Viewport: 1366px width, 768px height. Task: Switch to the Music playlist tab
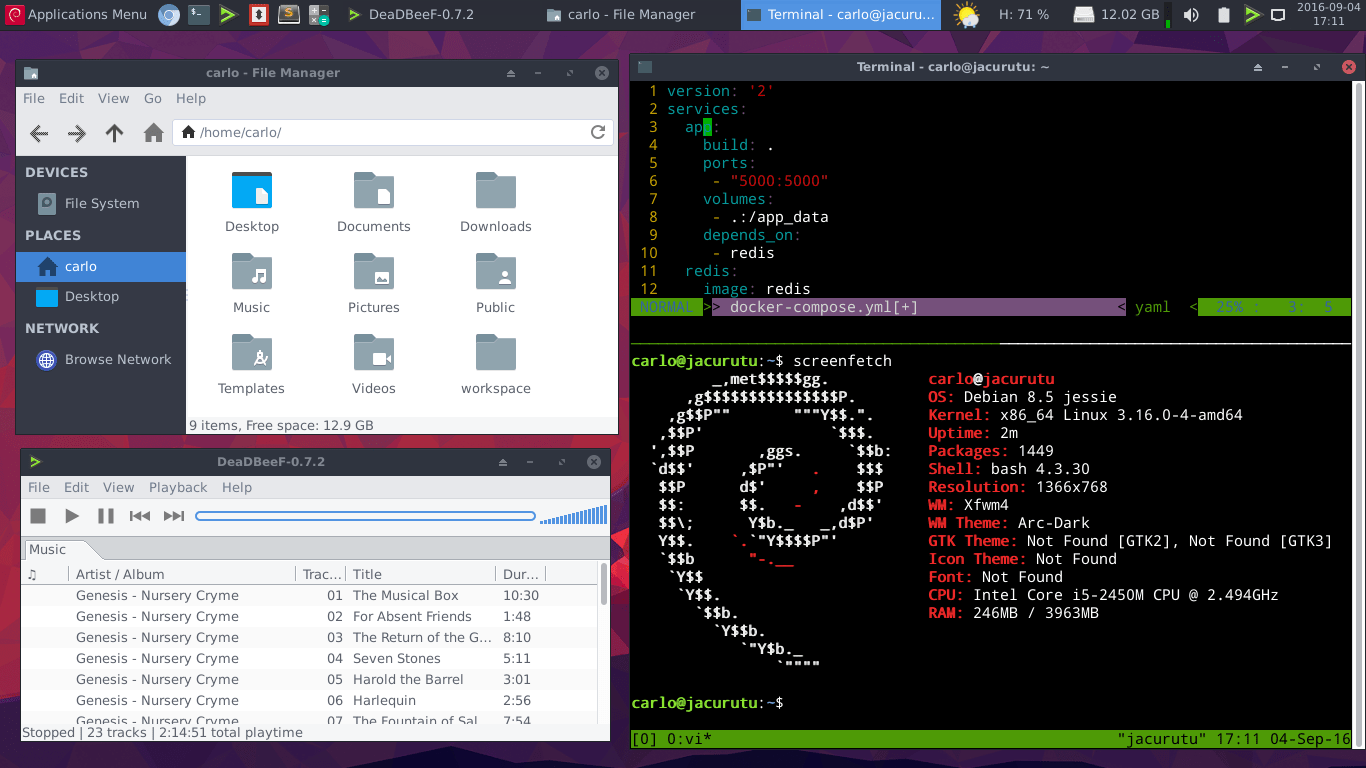46,549
